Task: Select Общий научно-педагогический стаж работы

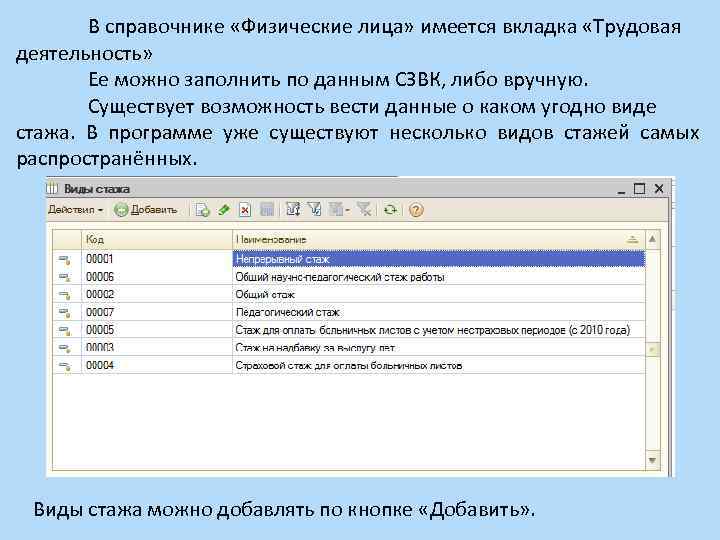Action: (x=439, y=277)
